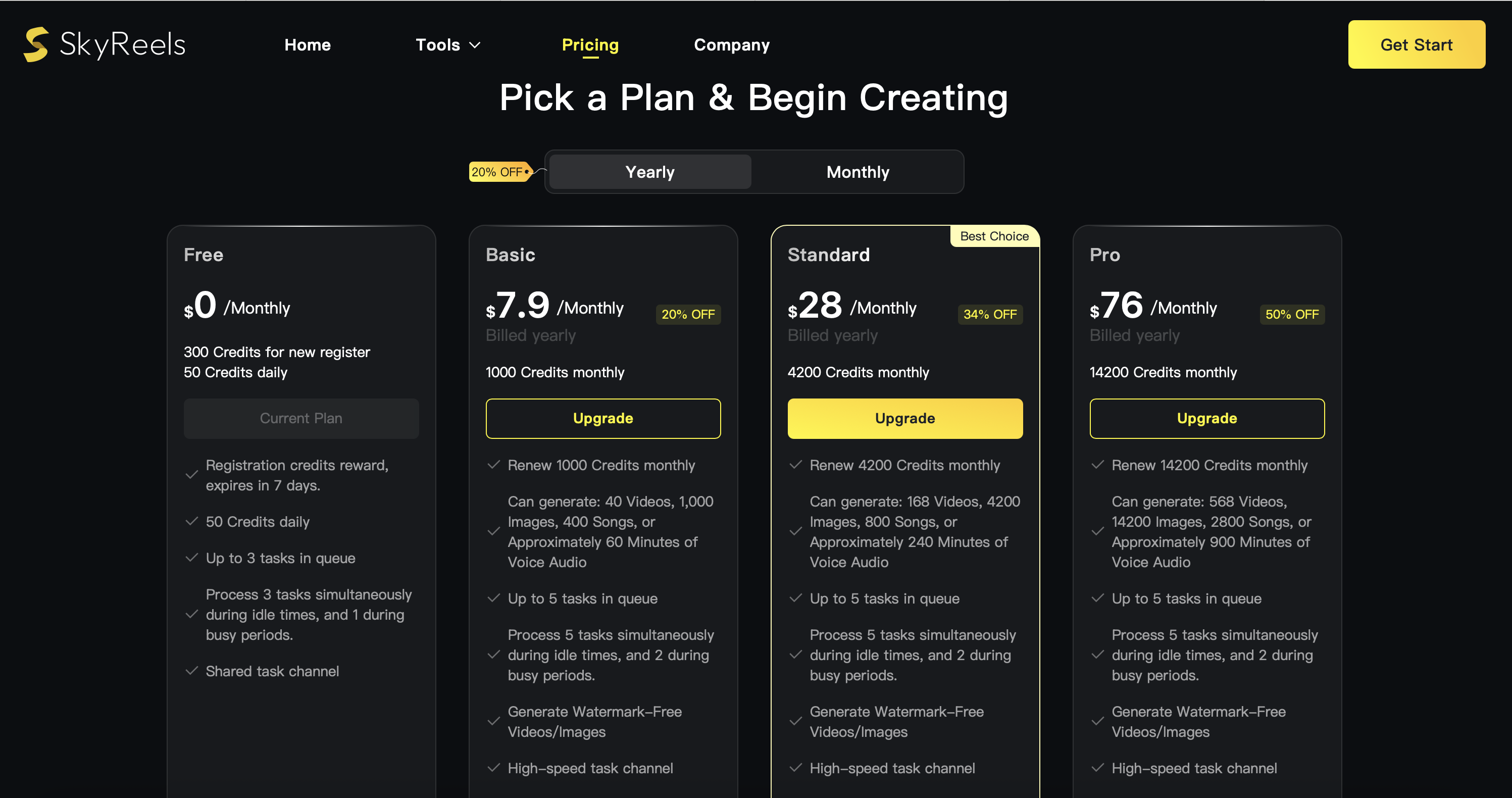Click the Best Choice badge on Standard
Viewport: 1512px width, 798px height.
994,236
